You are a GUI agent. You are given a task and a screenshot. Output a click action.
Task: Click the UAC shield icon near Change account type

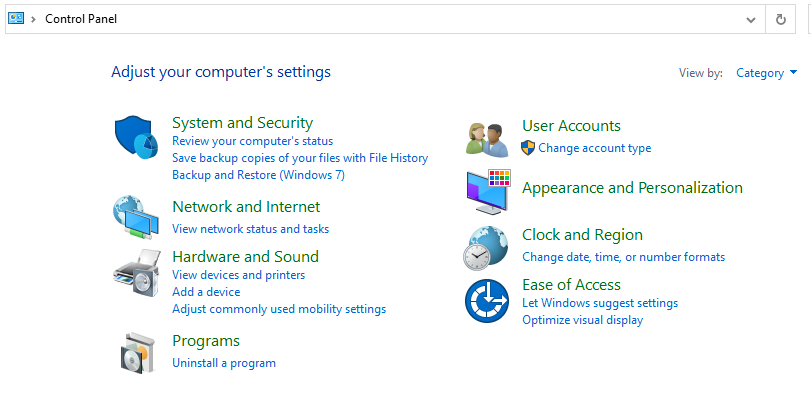528,148
